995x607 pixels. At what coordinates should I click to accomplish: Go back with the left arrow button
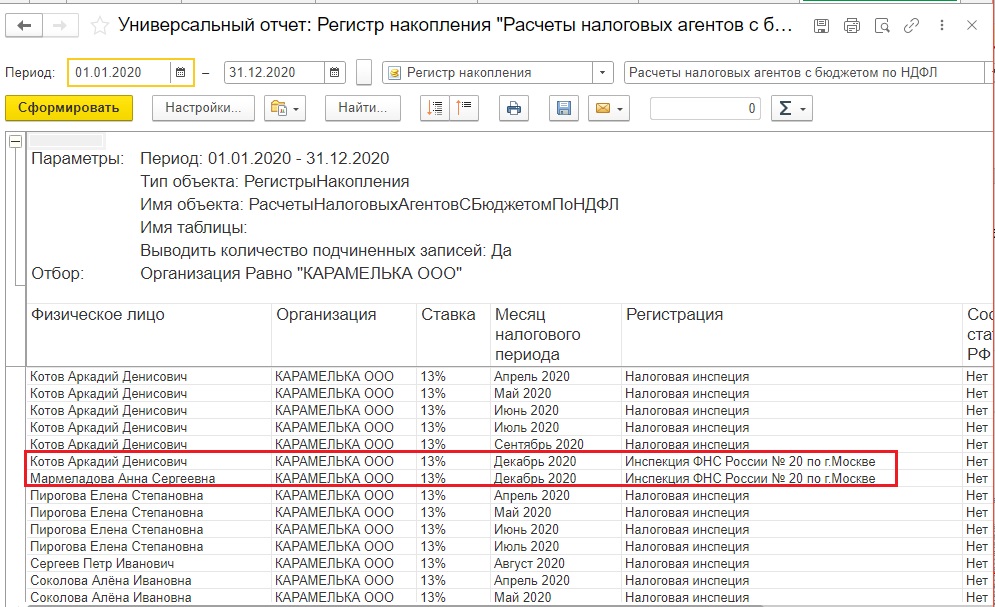point(24,25)
